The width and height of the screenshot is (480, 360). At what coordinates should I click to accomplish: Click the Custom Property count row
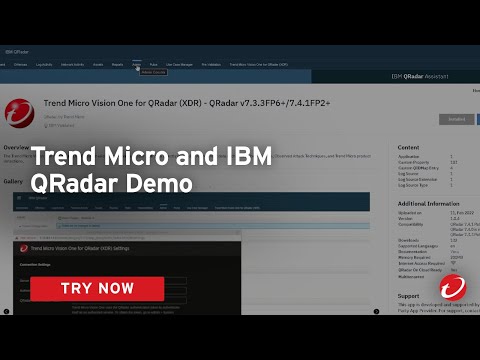click(428, 162)
